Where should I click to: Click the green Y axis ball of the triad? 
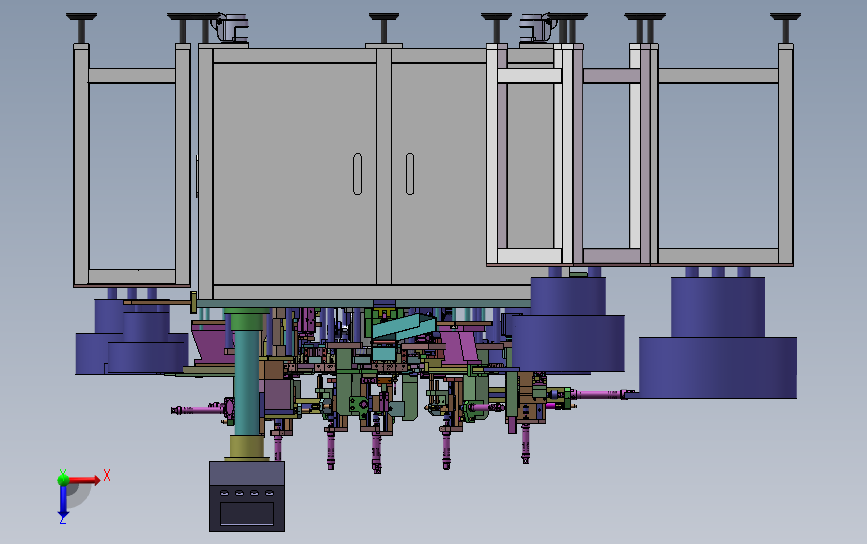pyautogui.click(x=62, y=479)
